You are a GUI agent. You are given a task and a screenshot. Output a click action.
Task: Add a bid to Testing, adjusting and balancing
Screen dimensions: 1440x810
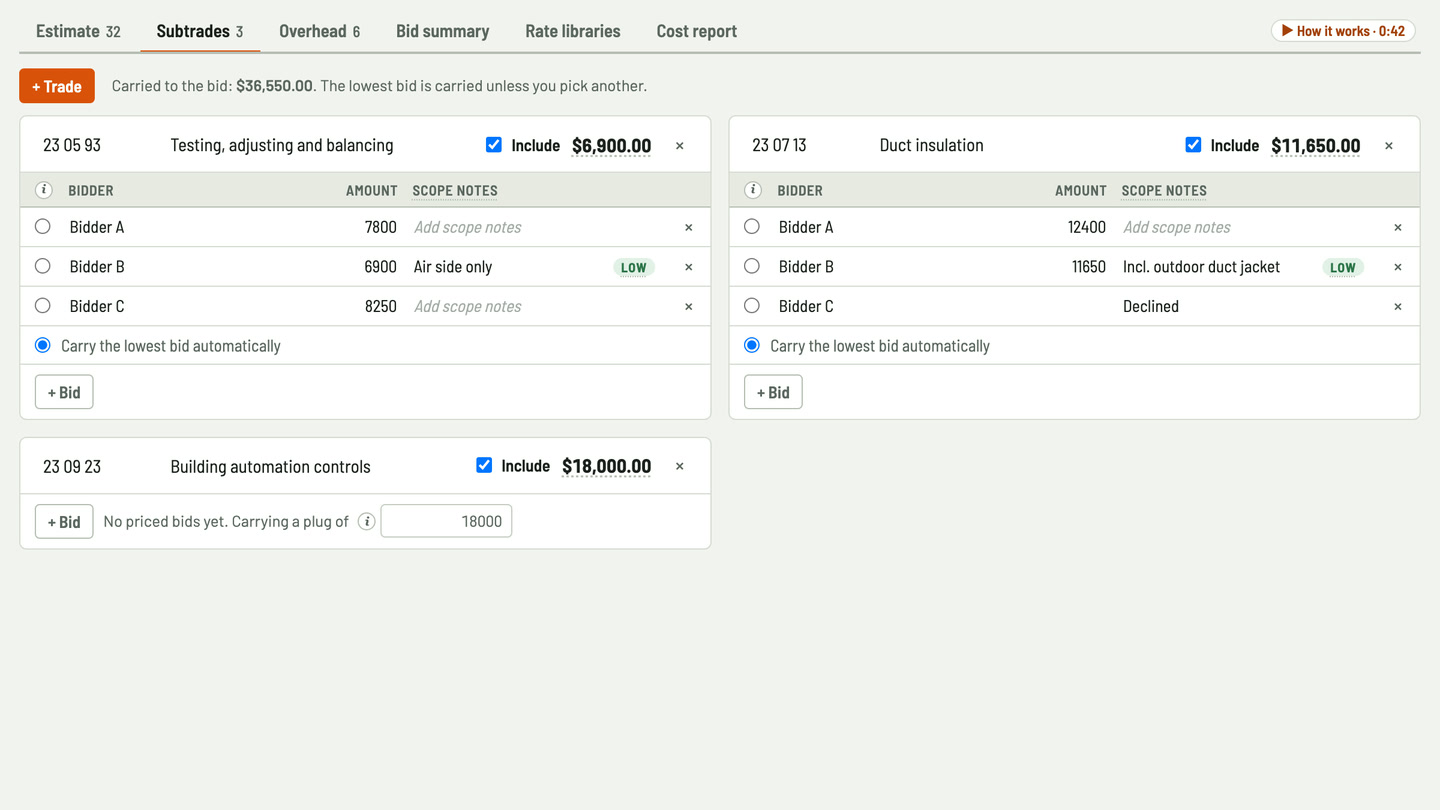click(x=64, y=392)
